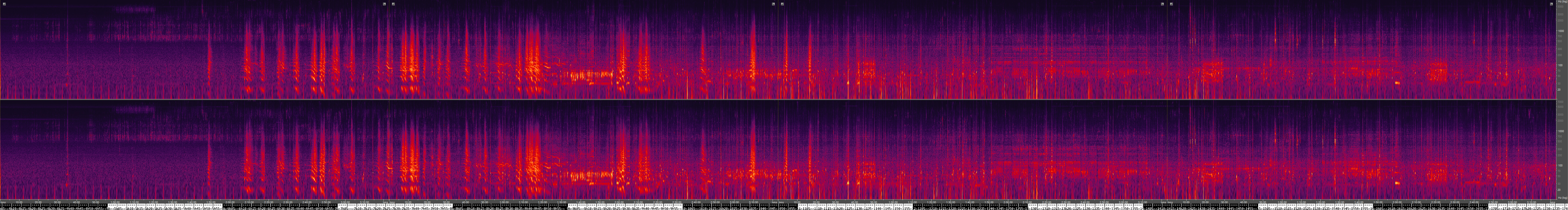Click the second clip's fade-out handle
This screenshot has height=210, width=1568.
pos(773,4)
